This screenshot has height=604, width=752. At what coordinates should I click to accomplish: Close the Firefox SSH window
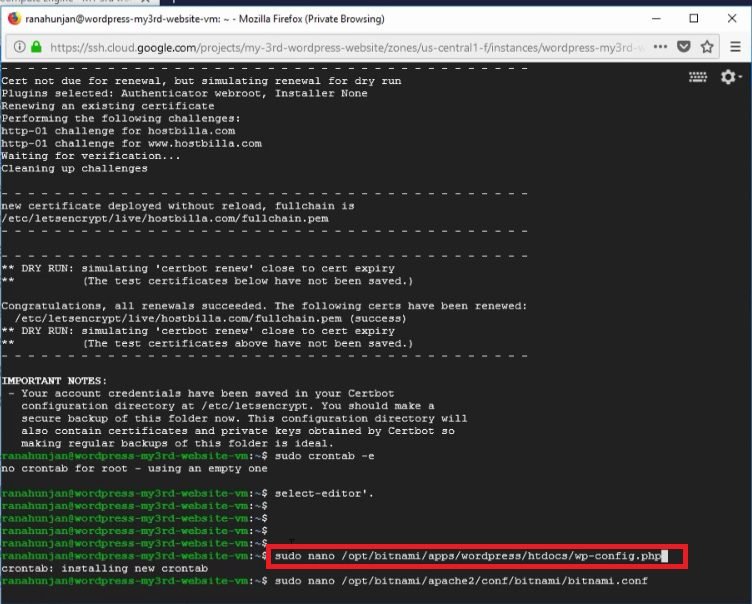click(x=732, y=19)
